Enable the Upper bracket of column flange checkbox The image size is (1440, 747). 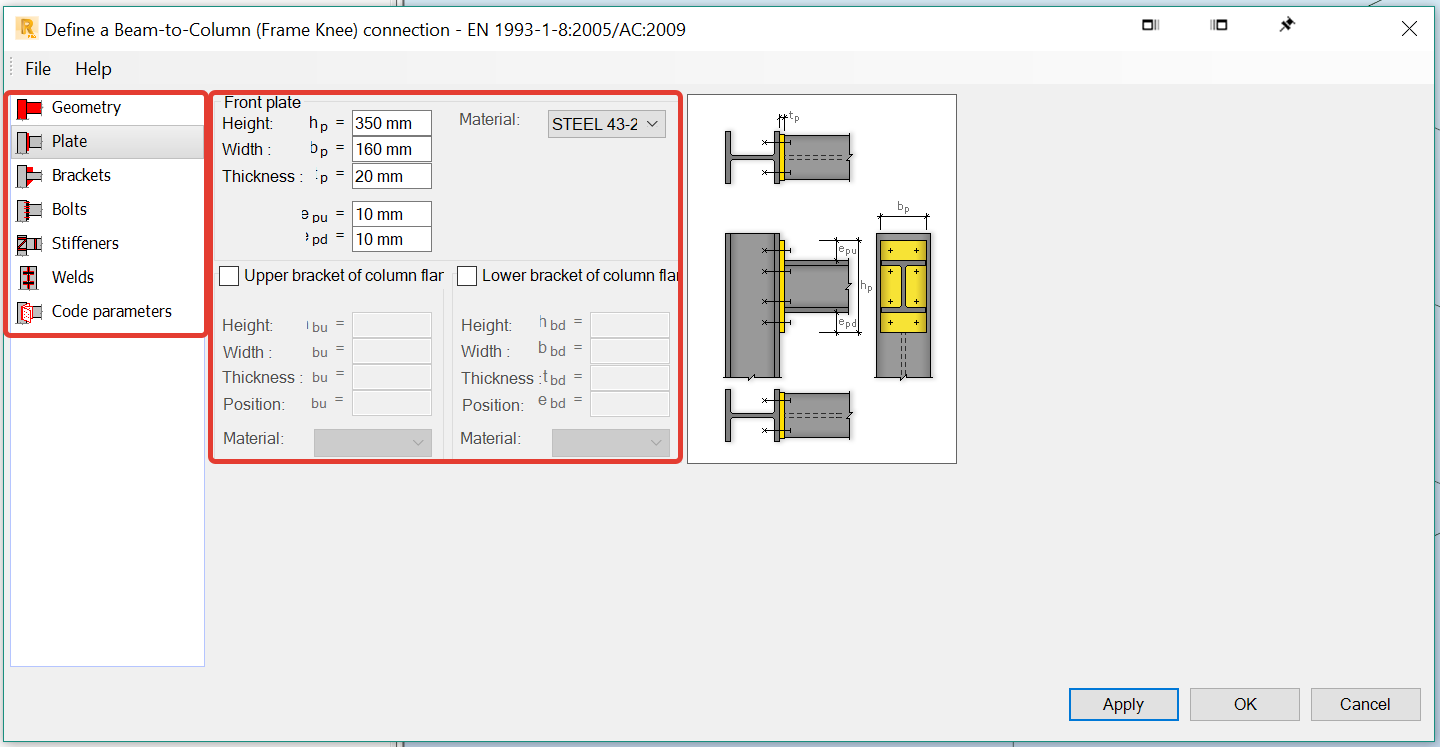click(x=229, y=275)
